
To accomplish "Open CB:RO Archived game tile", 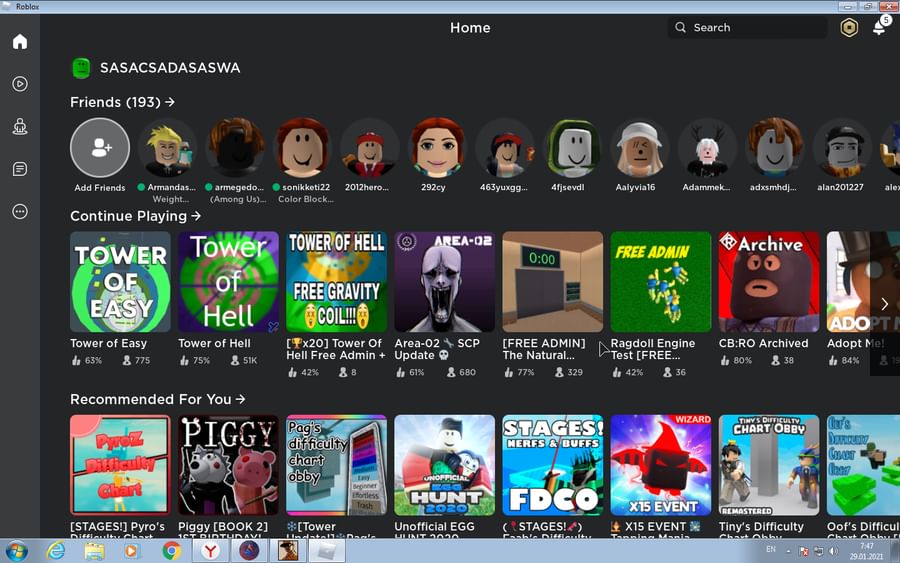I will (769, 282).
